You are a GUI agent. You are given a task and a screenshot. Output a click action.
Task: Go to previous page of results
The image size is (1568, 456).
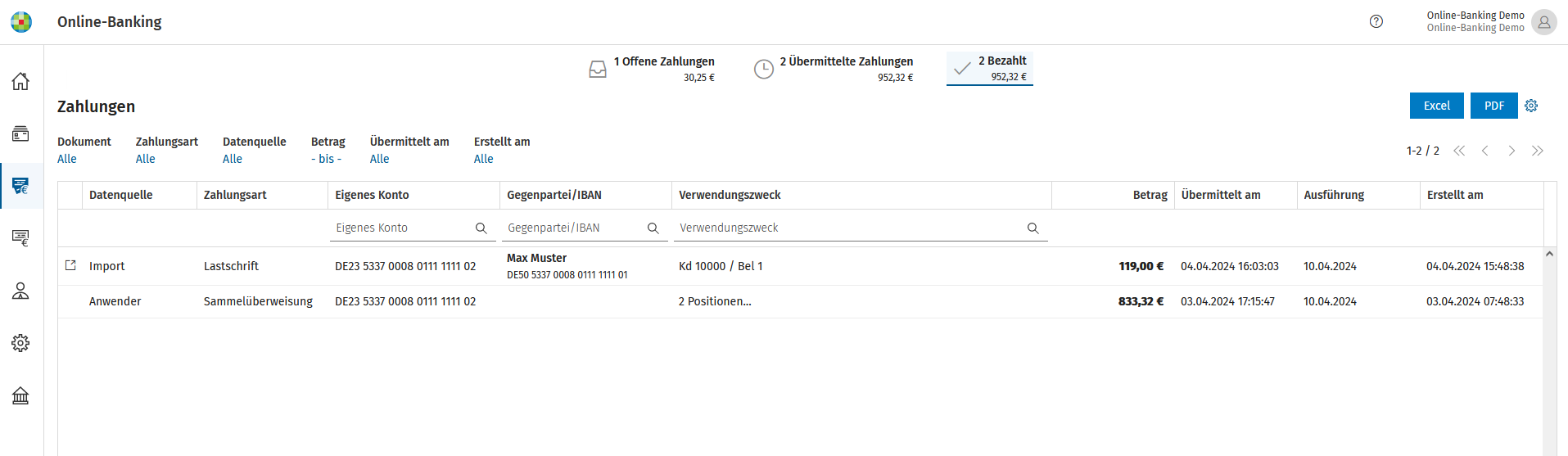[x=1485, y=151]
